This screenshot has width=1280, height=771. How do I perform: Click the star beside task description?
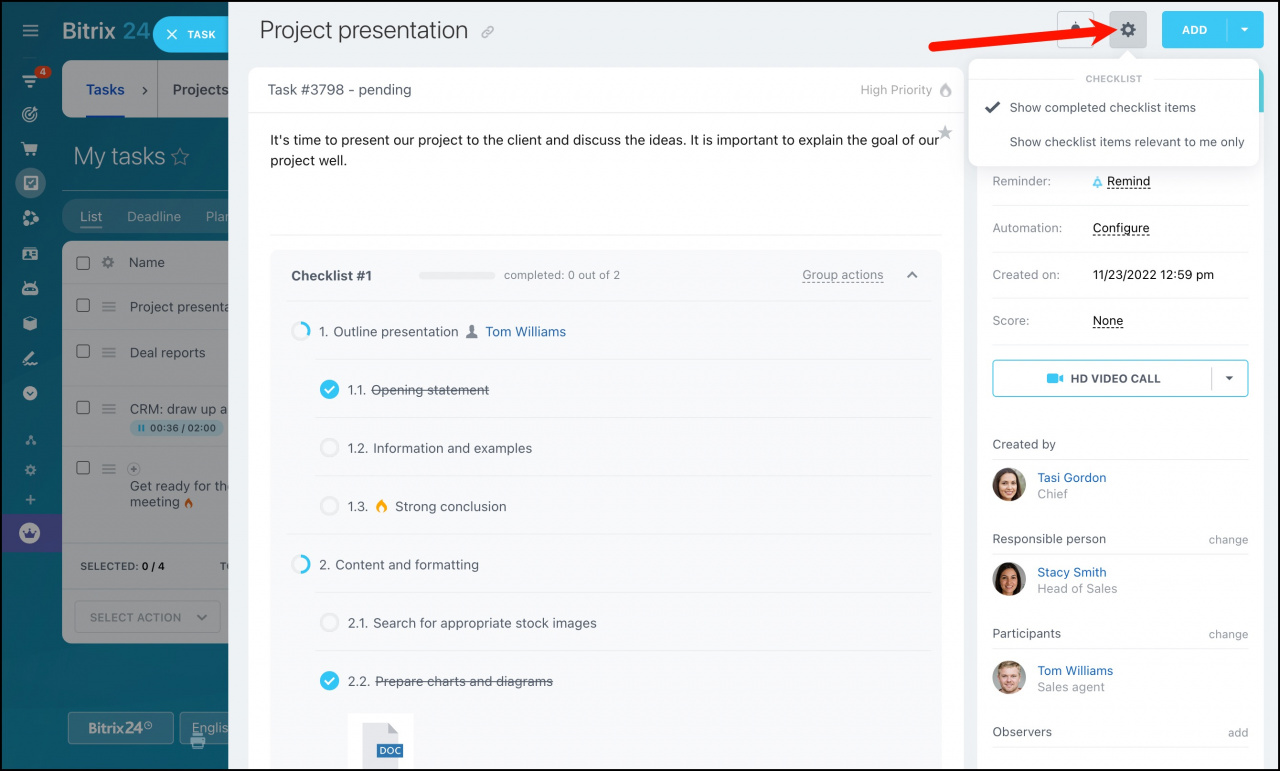[x=945, y=133]
